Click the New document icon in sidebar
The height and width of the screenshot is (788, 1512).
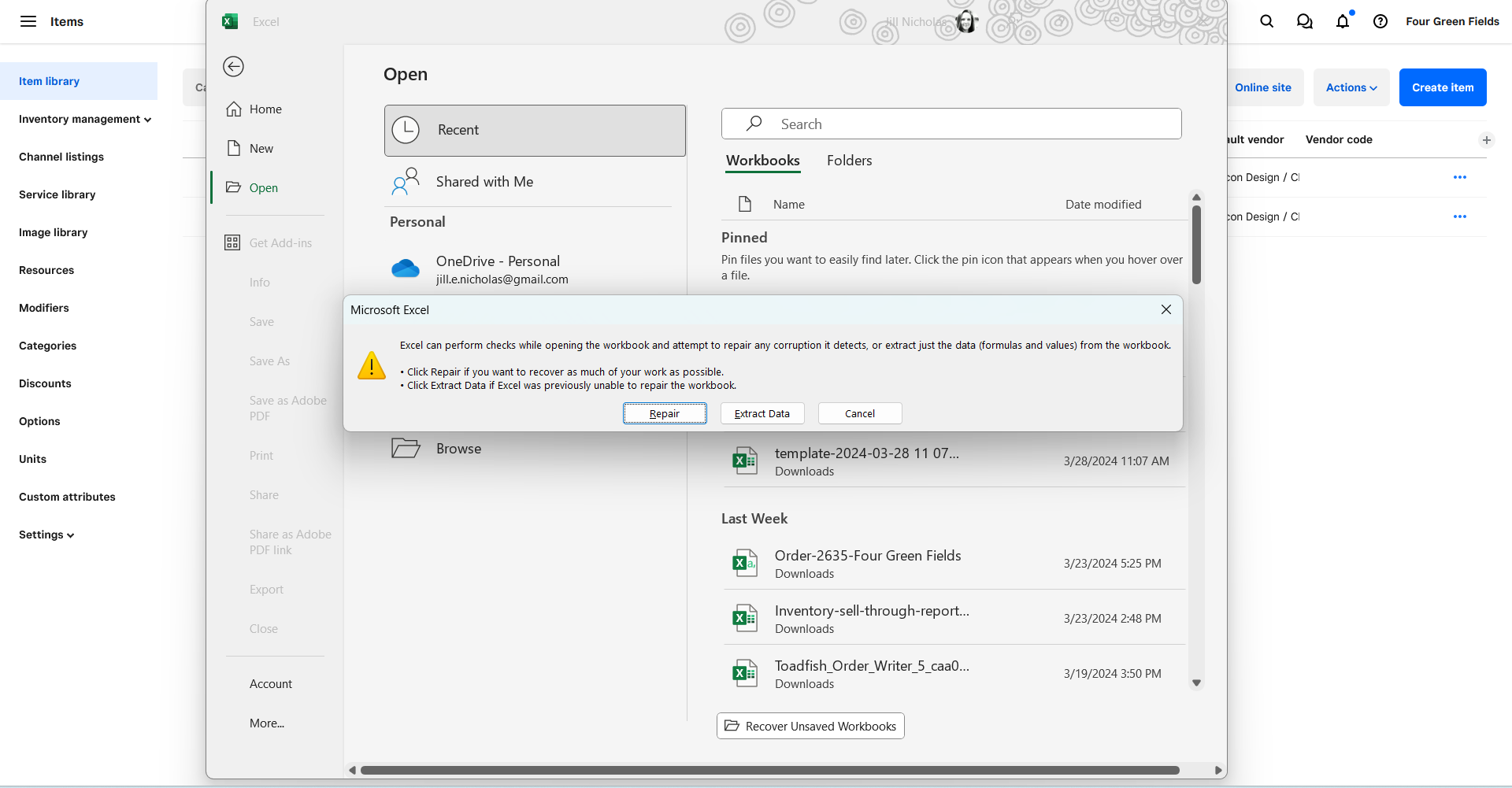click(x=234, y=148)
